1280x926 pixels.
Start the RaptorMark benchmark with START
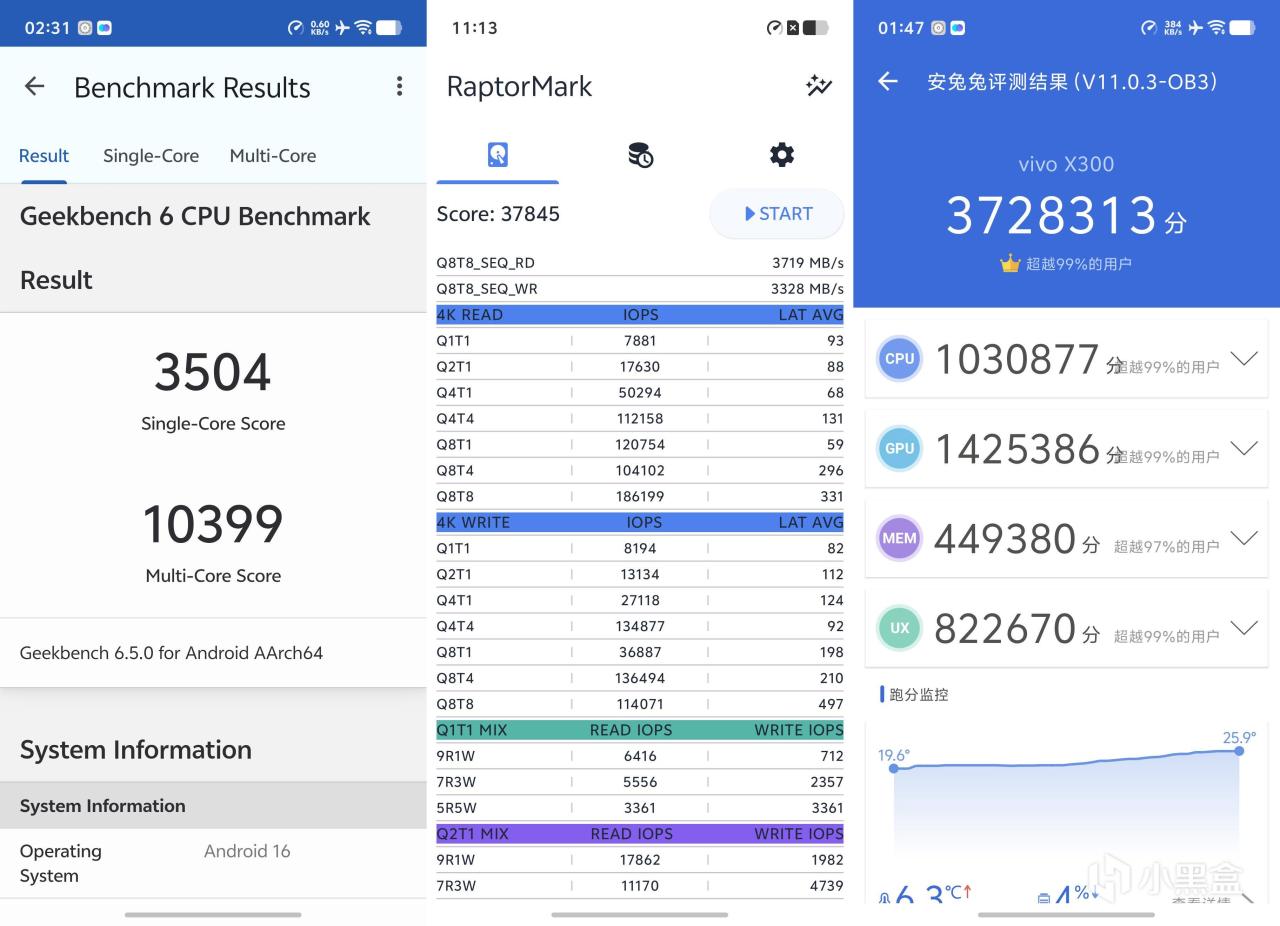[x=777, y=214]
